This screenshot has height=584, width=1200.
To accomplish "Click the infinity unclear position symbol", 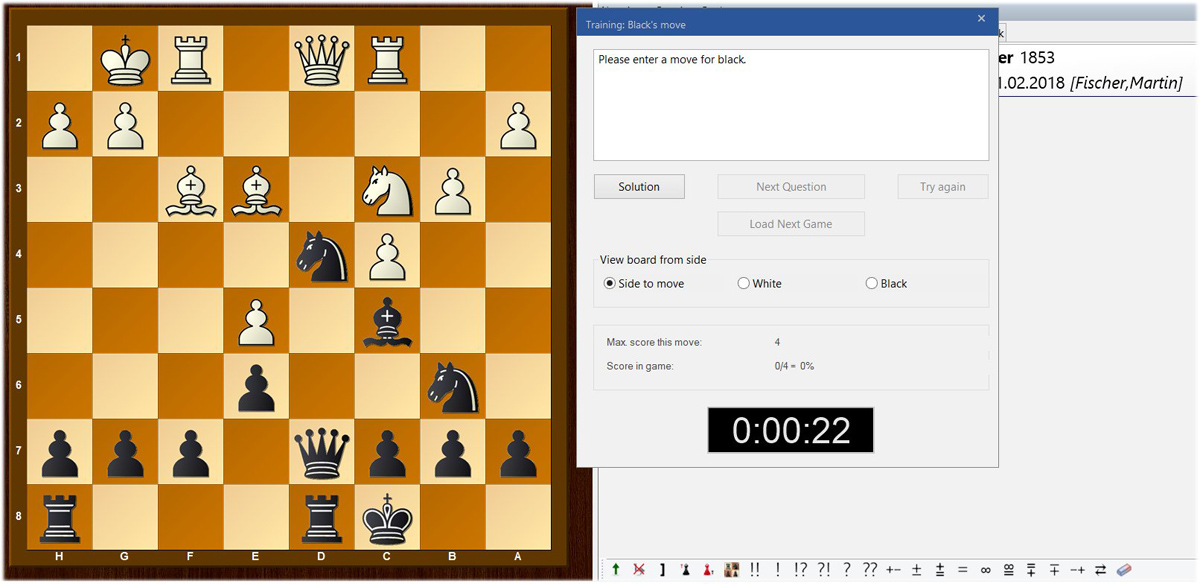I will (985, 569).
